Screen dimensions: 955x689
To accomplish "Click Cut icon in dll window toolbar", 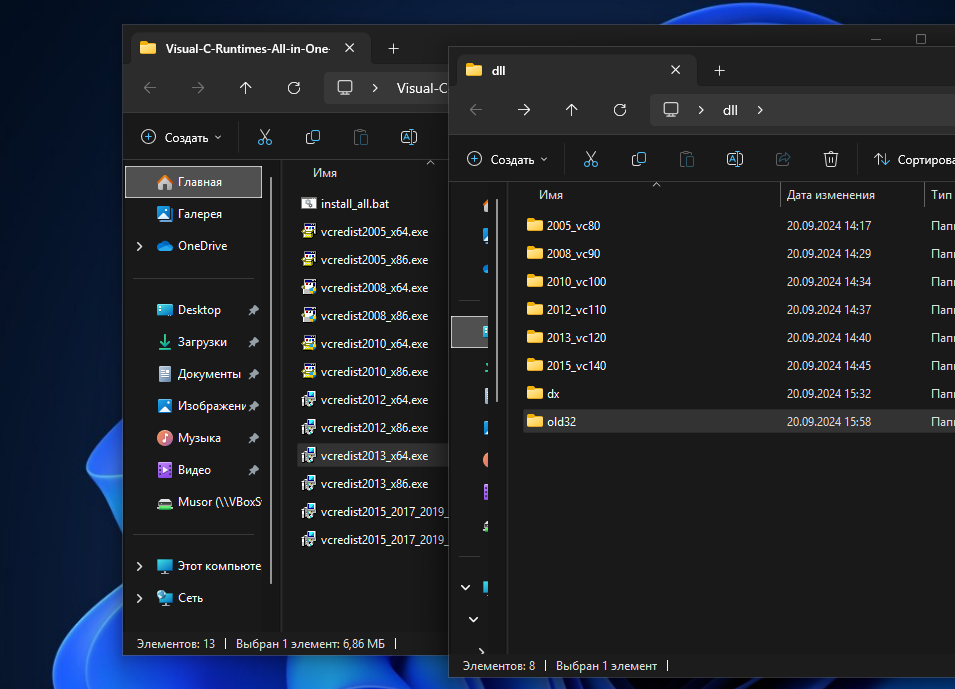I will 590,160.
